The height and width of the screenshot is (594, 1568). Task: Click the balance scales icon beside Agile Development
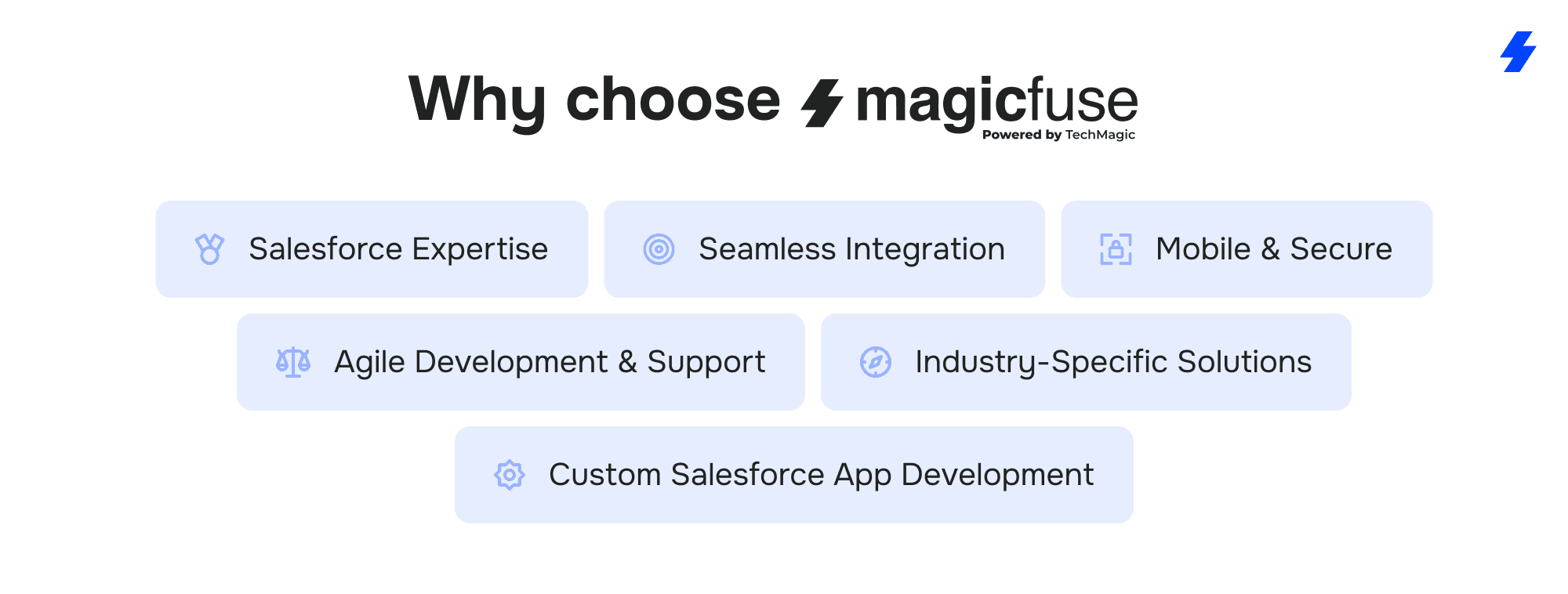(293, 362)
